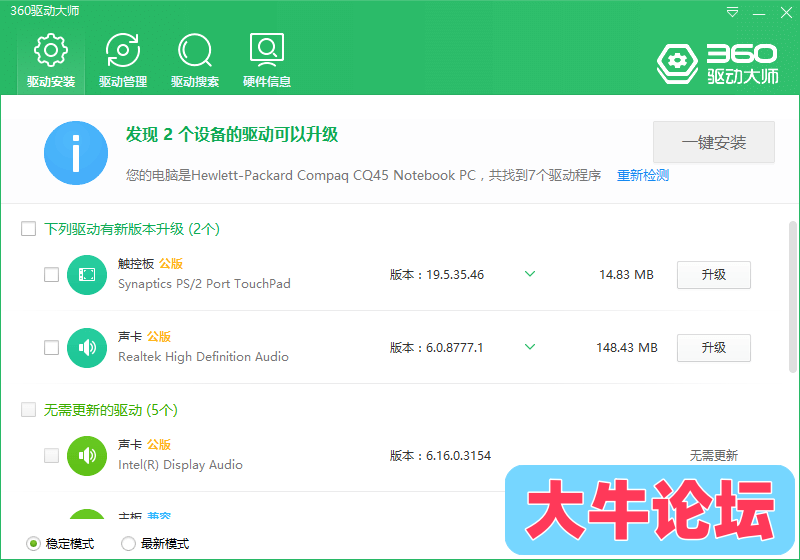800x560 pixels.
Task: Click the 重新检测 link
Action: tap(643, 175)
